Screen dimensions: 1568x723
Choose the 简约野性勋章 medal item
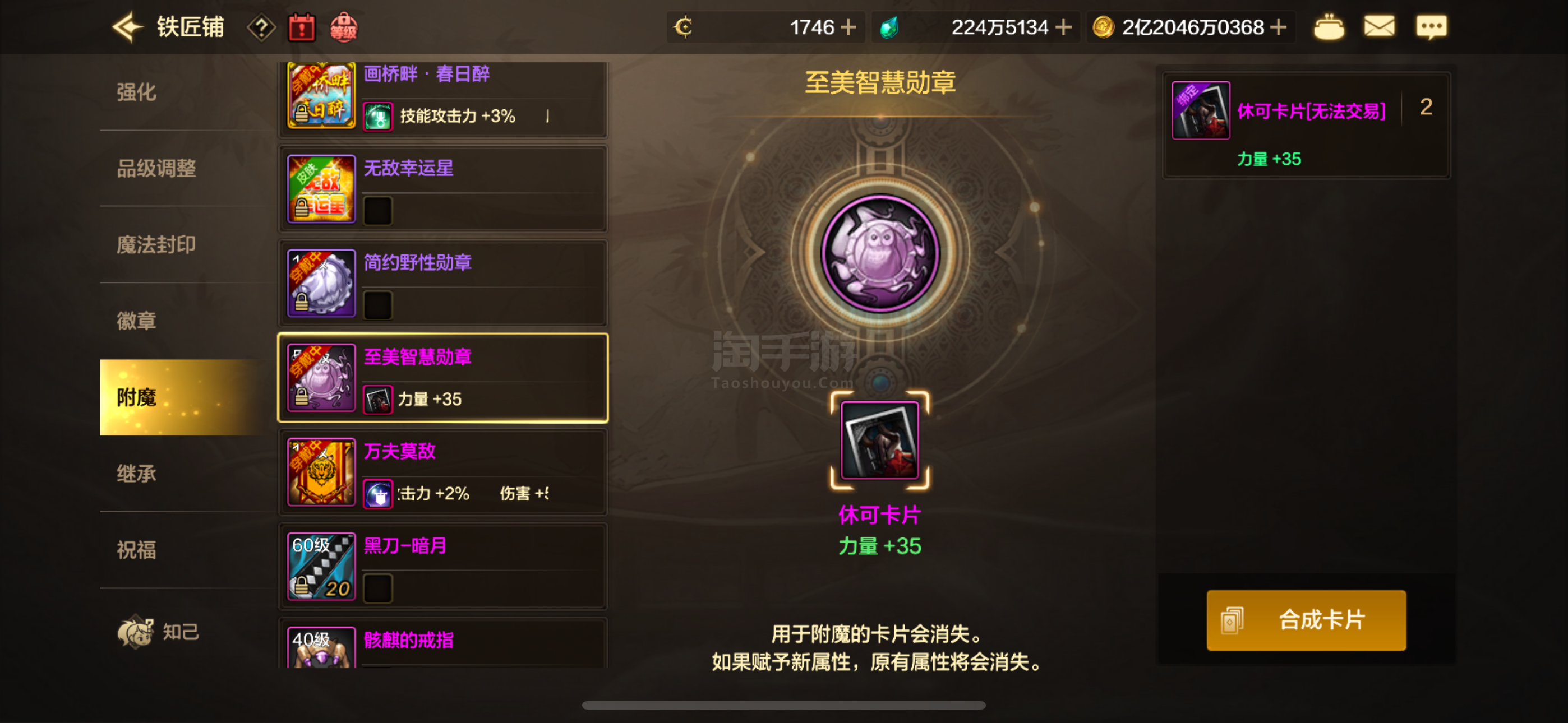coord(443,283)
